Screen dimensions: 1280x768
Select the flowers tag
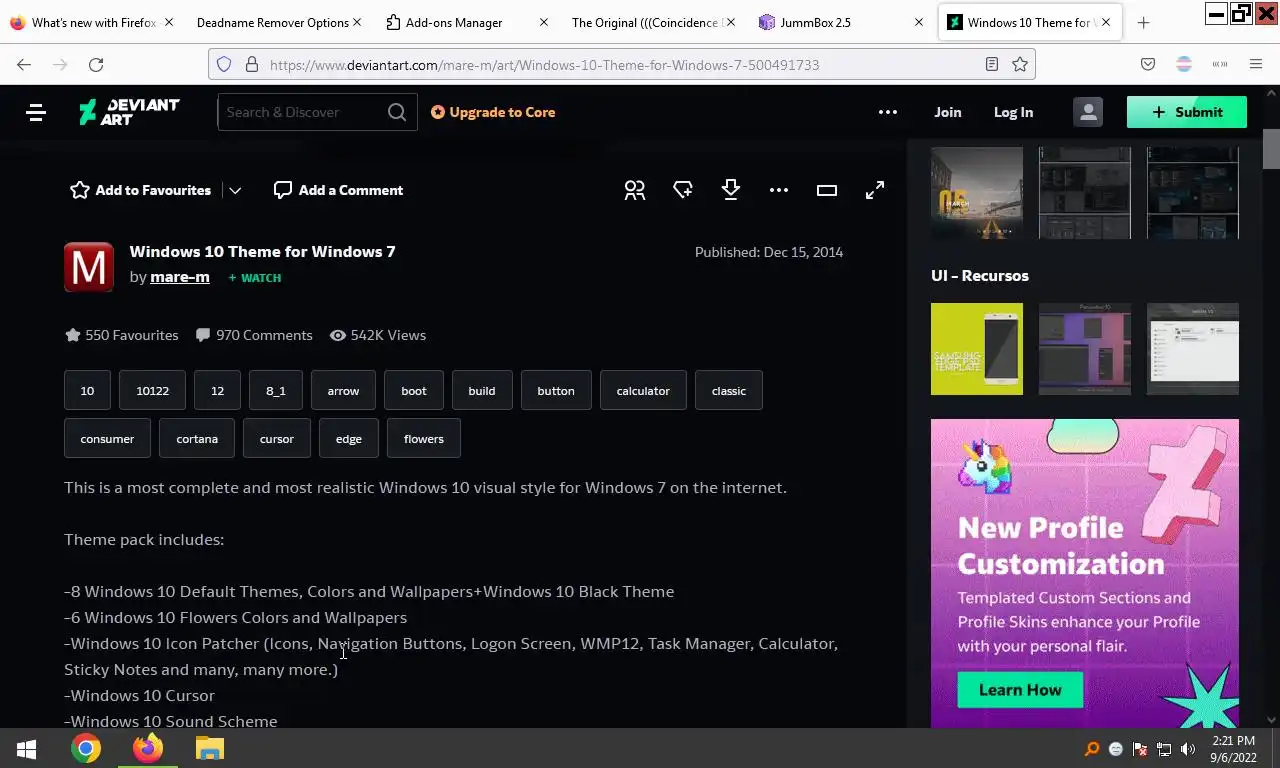tap(424, 439)
